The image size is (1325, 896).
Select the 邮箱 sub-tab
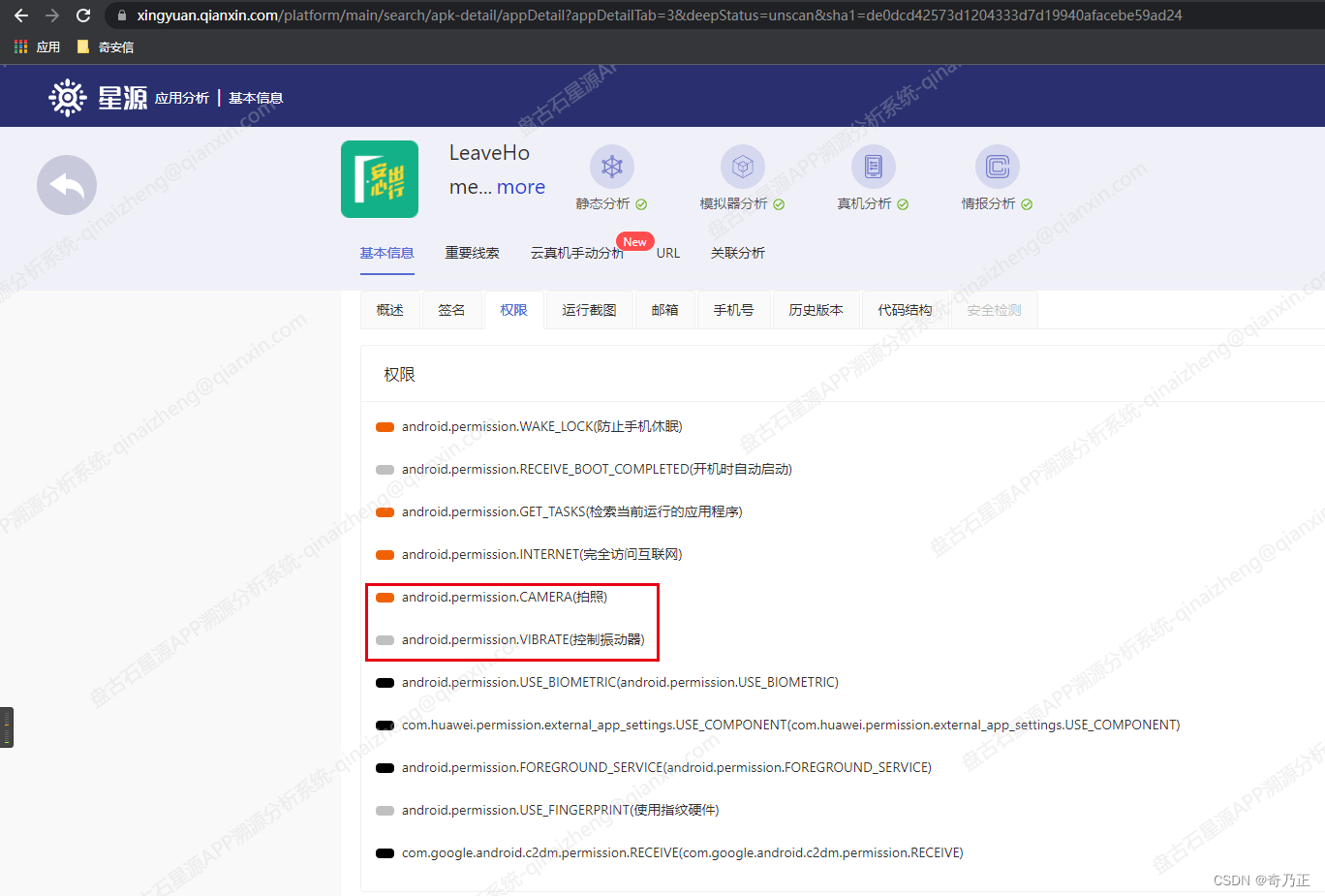[x=665, y=310]
